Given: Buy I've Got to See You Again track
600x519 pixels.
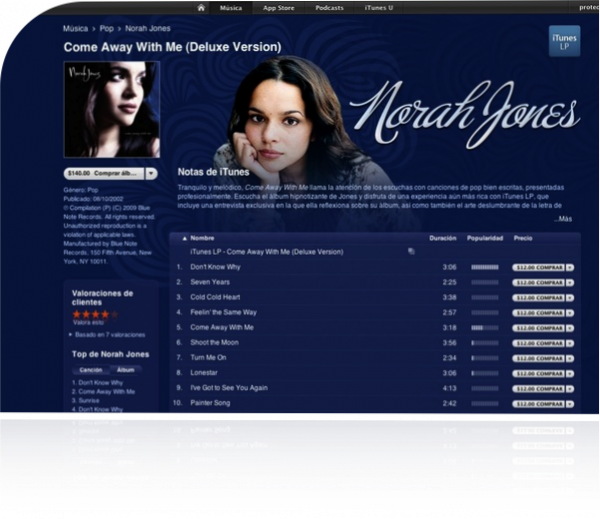Looking at the screenshot, I should click(x=538, y=388).
